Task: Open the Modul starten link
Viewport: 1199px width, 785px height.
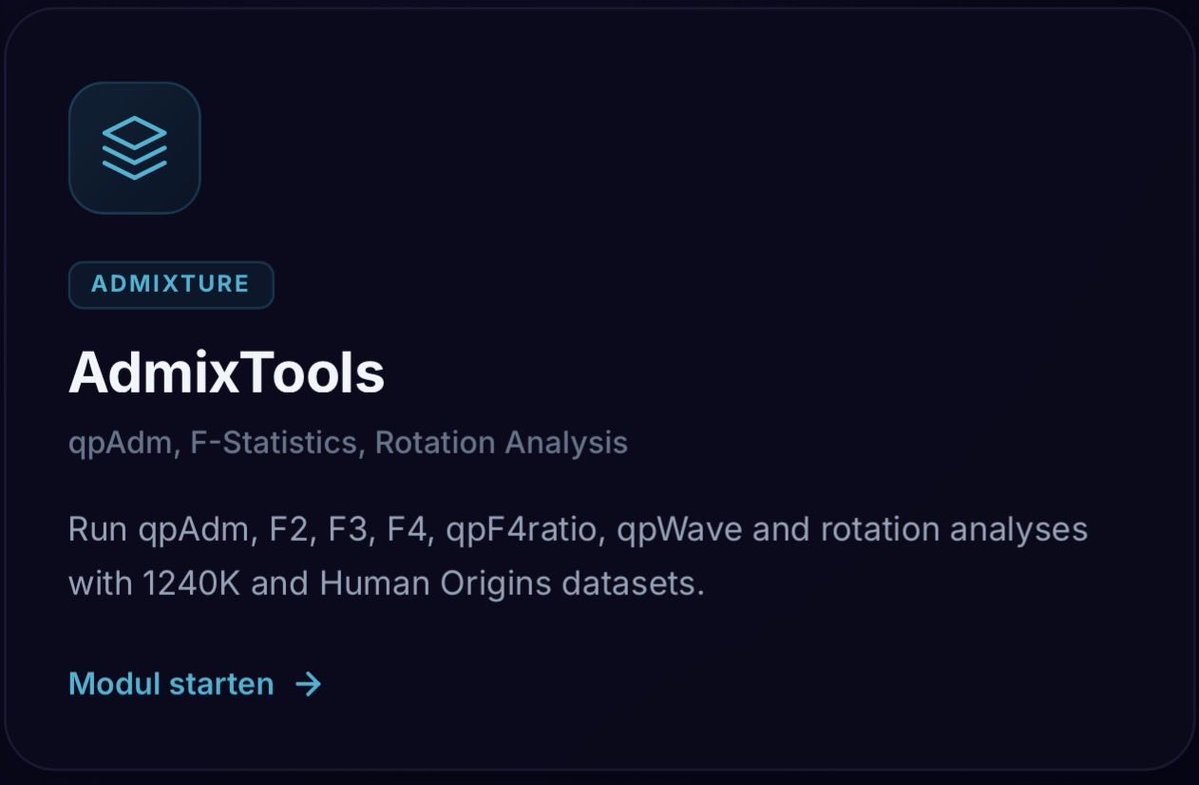Action: tap(195, 684)
